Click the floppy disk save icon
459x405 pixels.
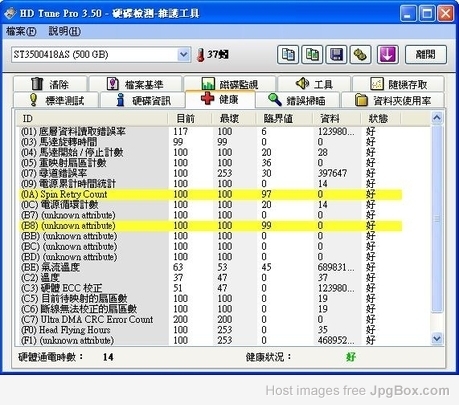click(336, 54)
